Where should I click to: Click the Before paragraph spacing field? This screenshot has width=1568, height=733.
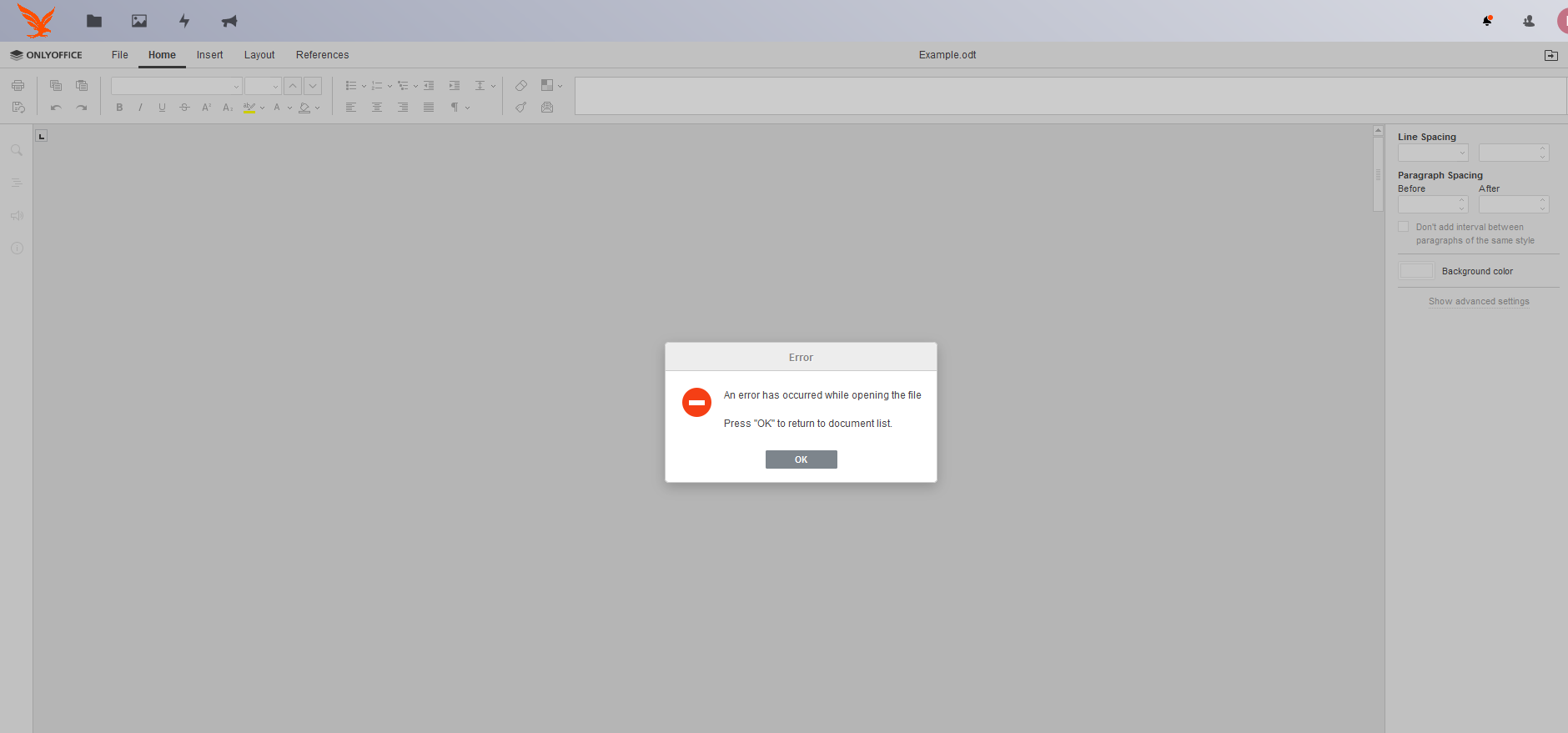[1433, 204]
